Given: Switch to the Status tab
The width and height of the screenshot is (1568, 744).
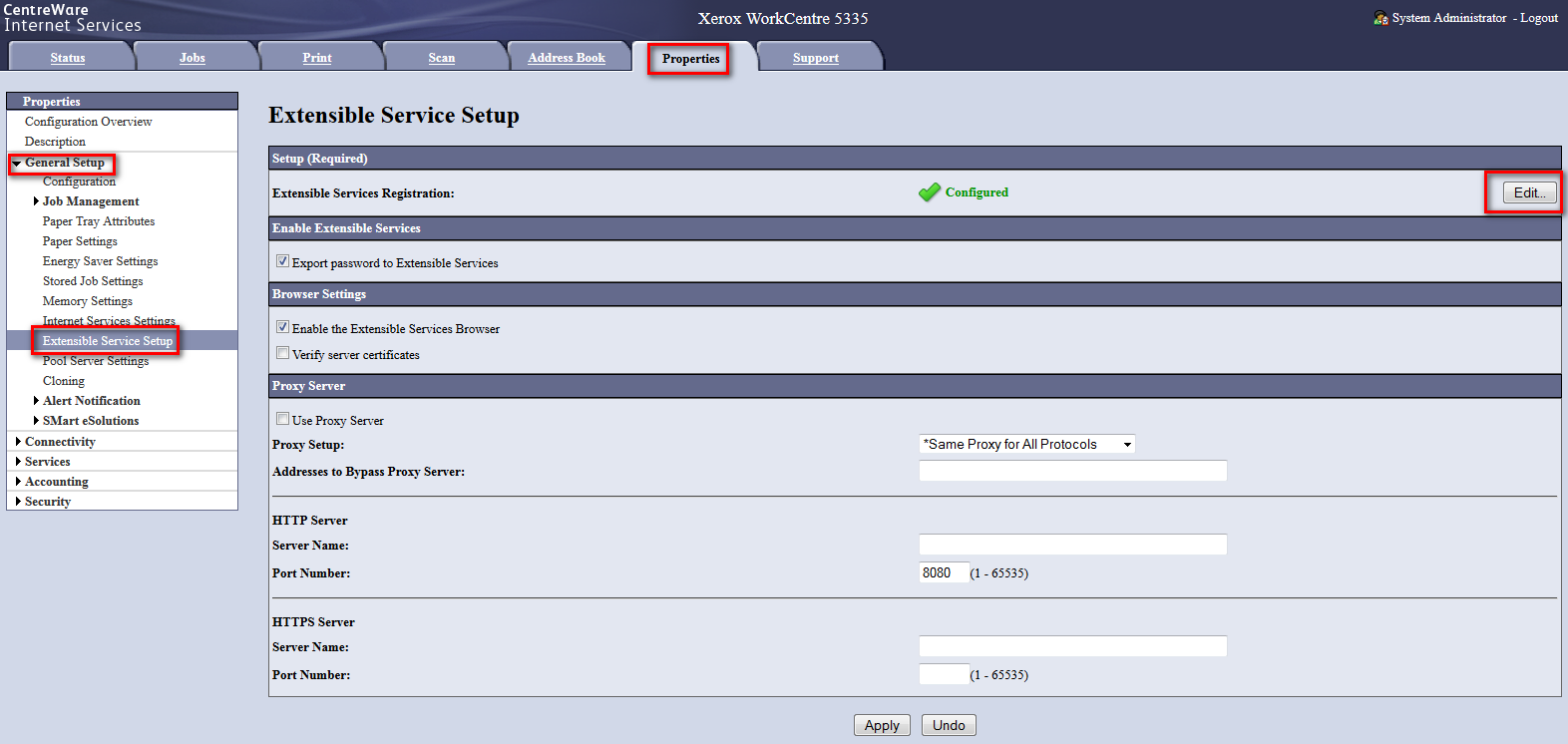Looking at the screenshot, I should [68, 58].
